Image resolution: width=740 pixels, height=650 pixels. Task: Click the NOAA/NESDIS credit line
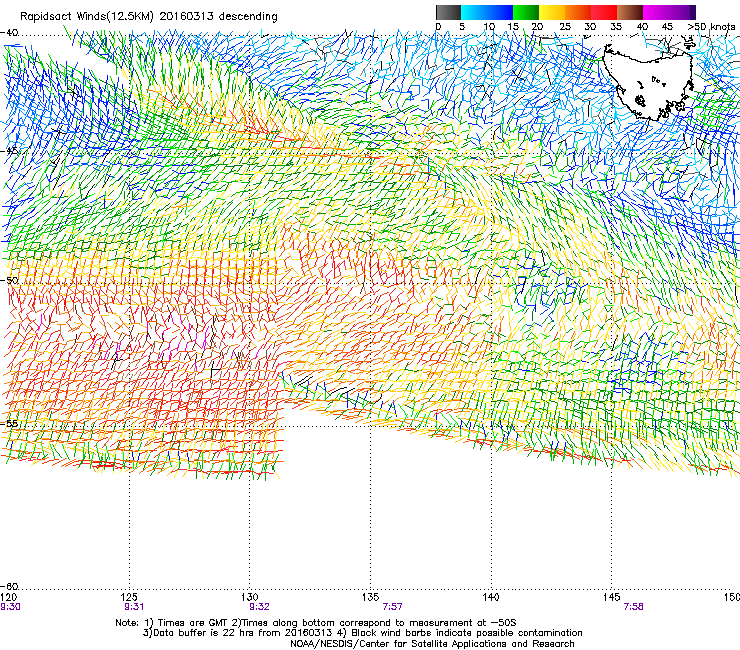point(432,644)
